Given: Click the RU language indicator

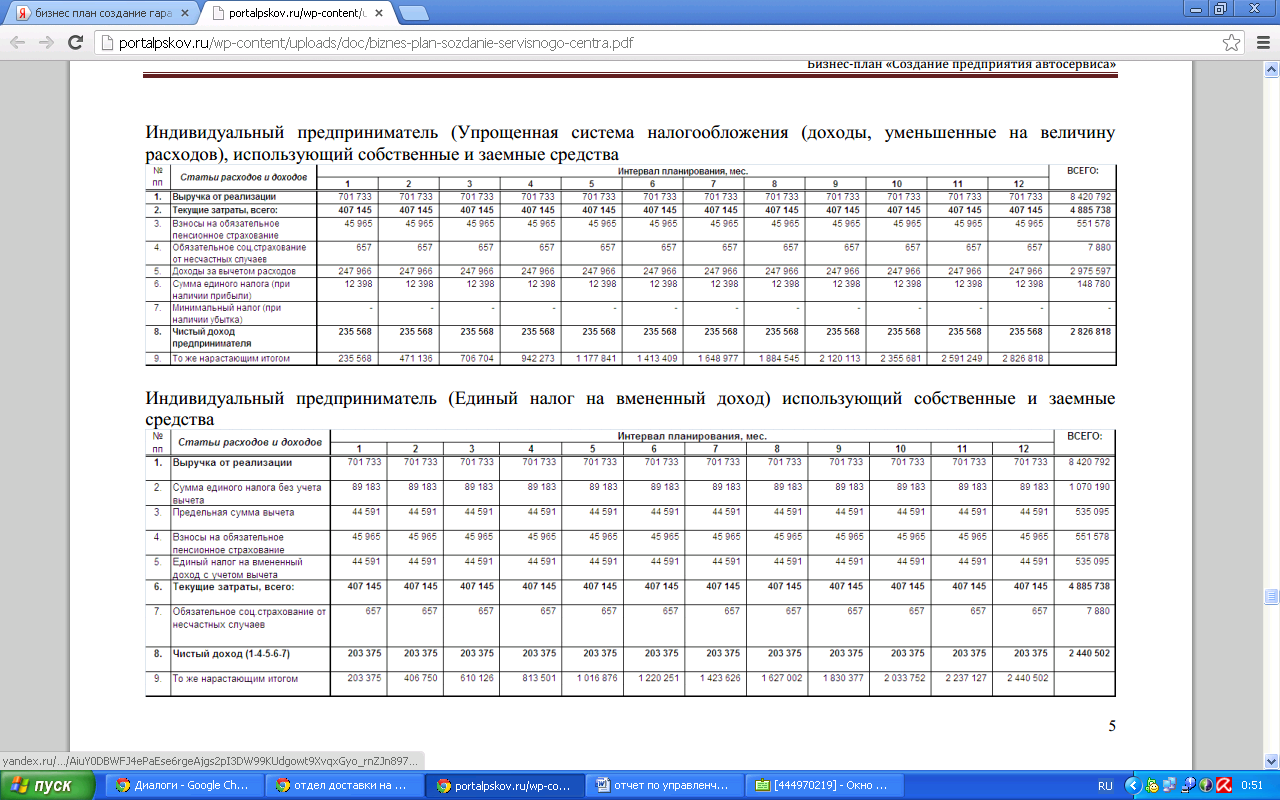Looking at the screenshot, I should (1105, 786).
